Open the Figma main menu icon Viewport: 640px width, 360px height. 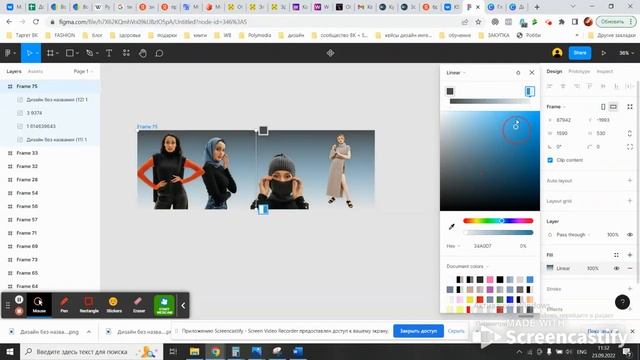(8, 53)
